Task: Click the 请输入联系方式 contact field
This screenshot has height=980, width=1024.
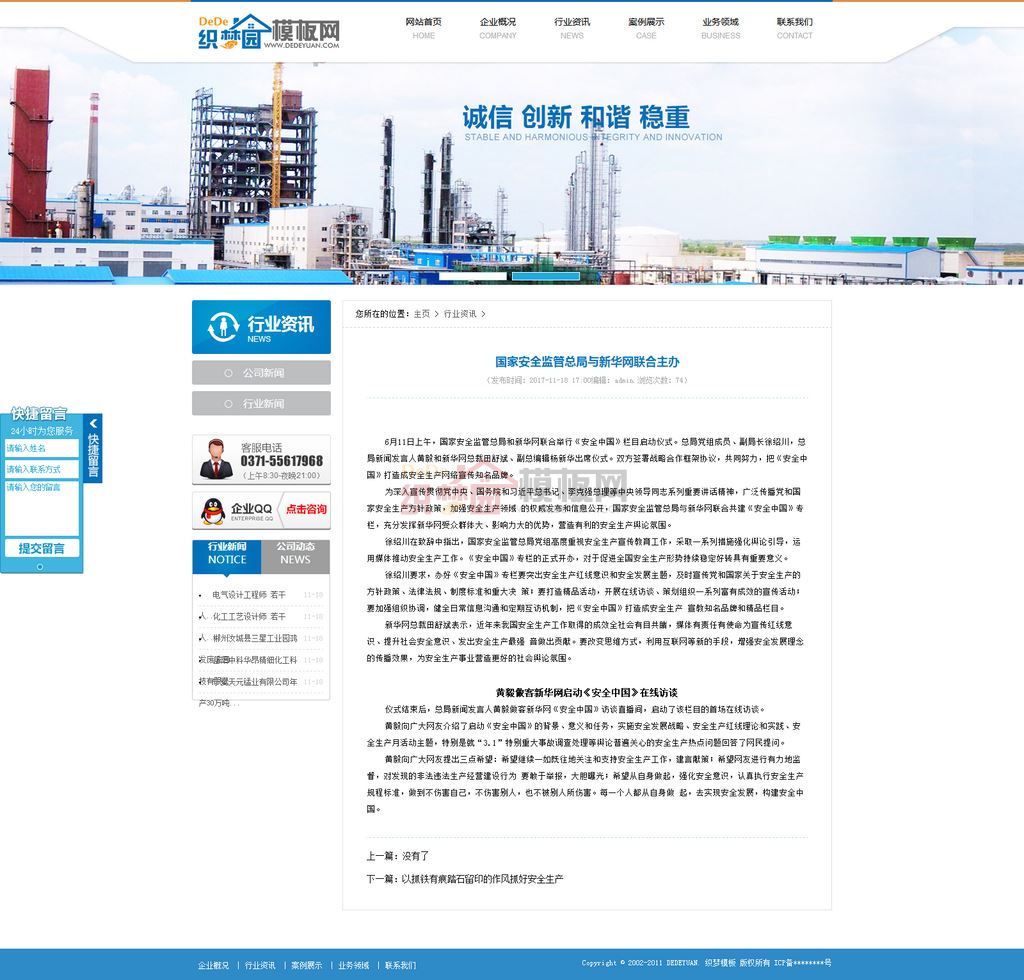Action: (x=41, y=469)
